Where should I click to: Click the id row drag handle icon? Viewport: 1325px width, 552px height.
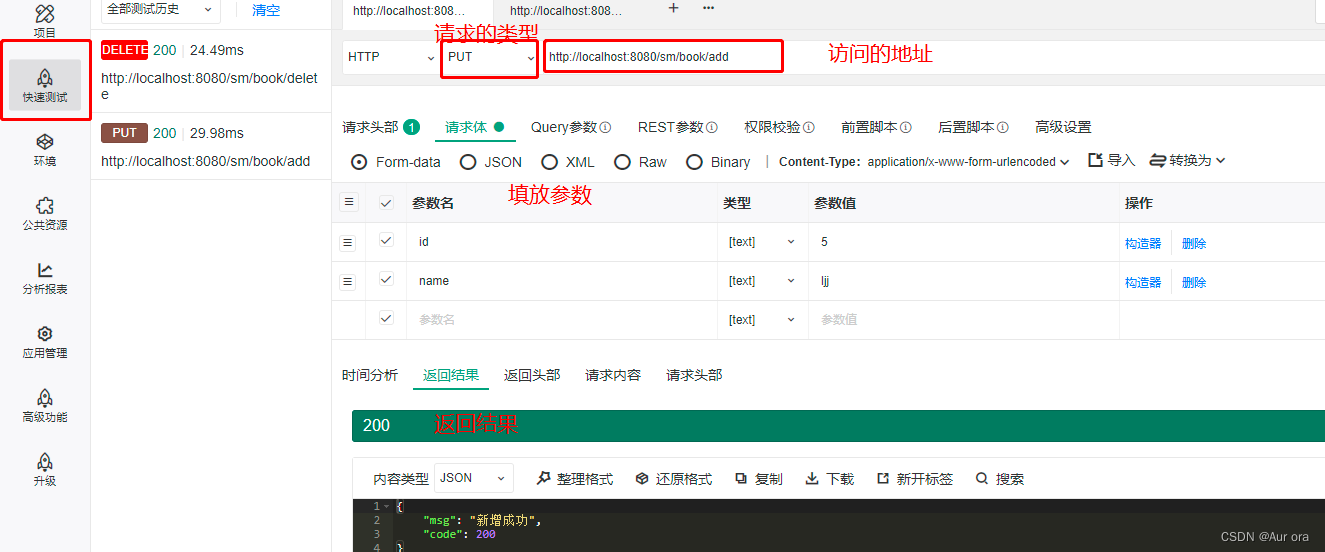(348, 242)
